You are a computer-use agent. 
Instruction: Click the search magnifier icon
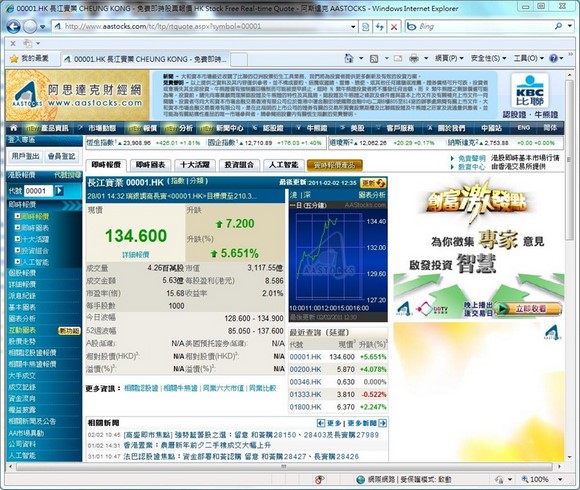pyautogui.click(x=559, y=26)
